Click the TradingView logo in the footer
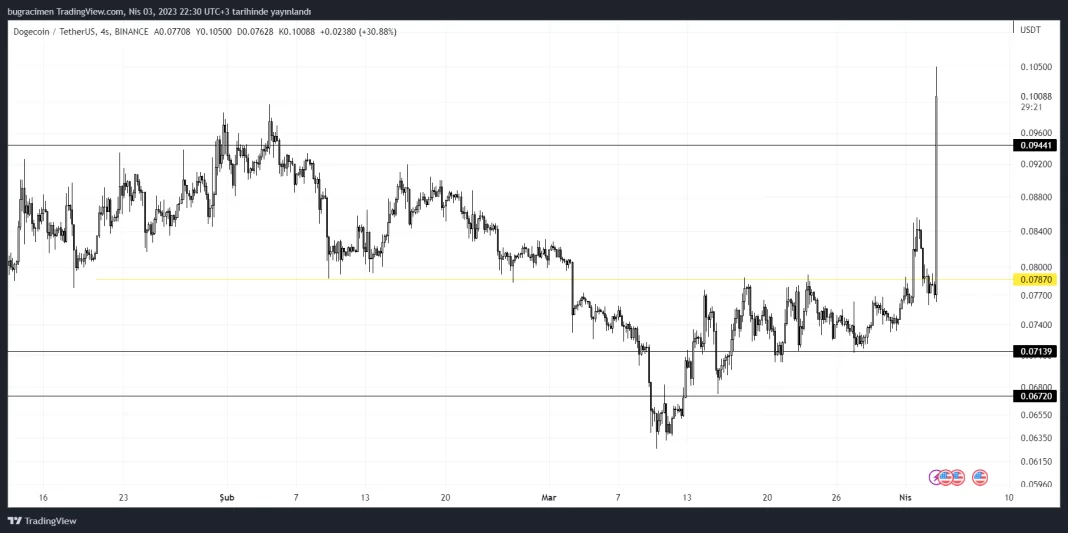This screenshot has height=533, width=1068. click(x=42, y=521)
